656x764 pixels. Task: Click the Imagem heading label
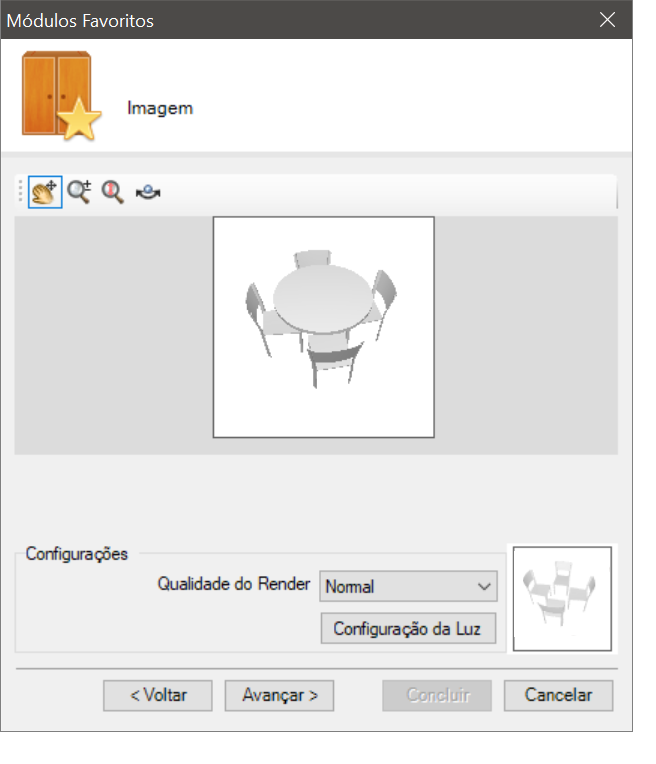(x=160, y=108)
